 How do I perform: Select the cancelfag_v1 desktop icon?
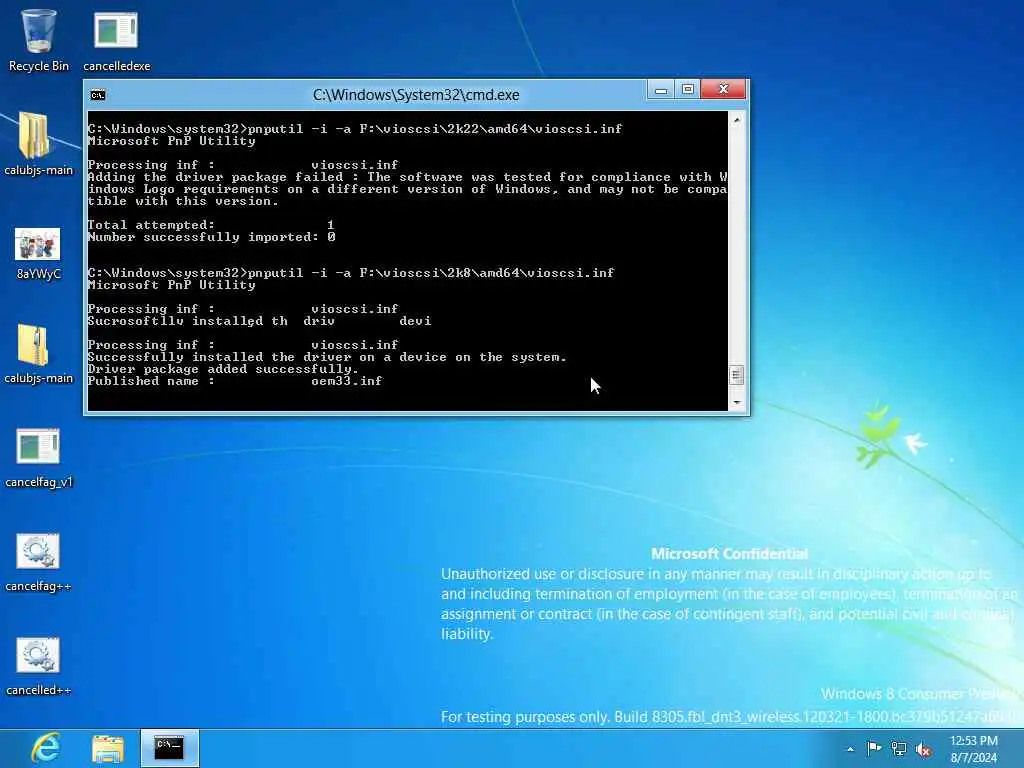tap(38, 457)
